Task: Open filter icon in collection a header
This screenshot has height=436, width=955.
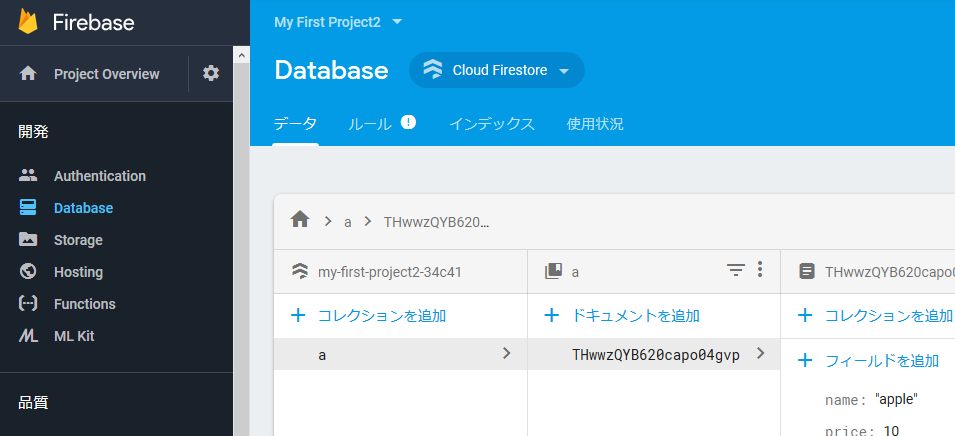Action: 736,270
